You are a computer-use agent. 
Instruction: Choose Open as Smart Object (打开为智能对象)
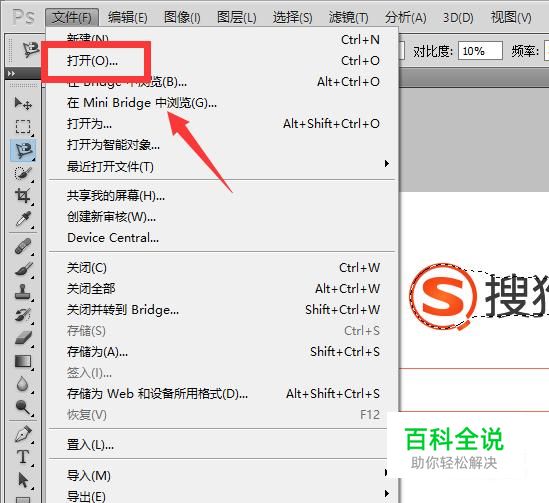click(223, 145)
